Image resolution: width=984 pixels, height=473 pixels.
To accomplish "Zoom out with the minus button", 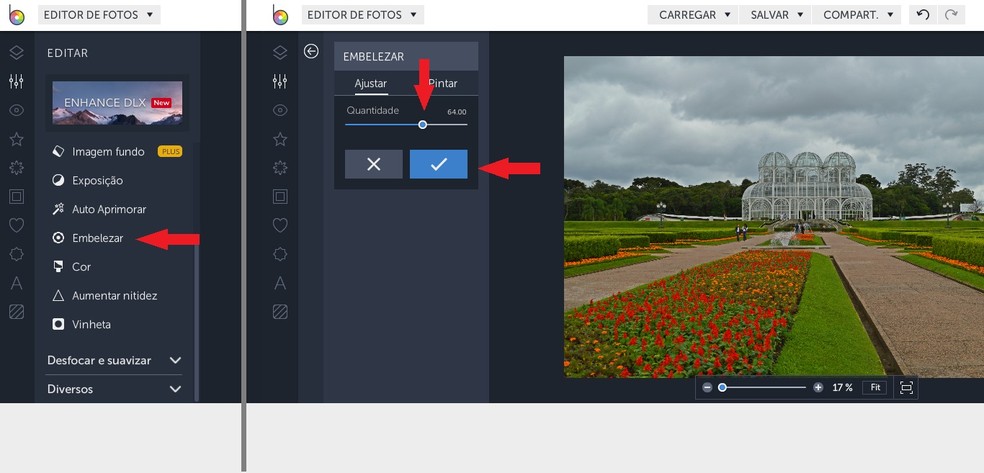I will point(707,388).
